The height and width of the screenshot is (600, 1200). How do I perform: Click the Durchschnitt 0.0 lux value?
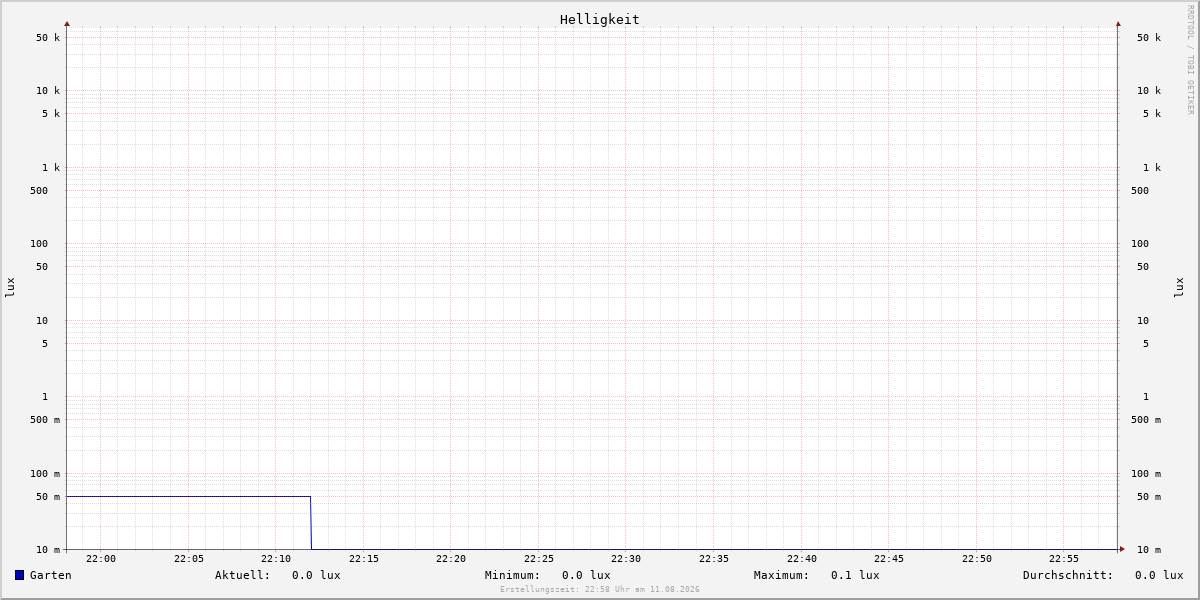pos(1159,575)
